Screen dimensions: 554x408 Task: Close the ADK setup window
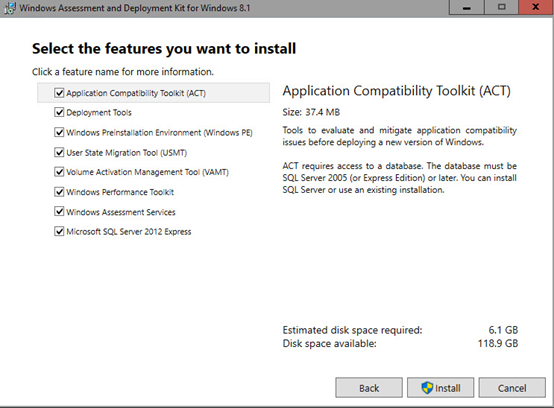(x=536, y=7)
